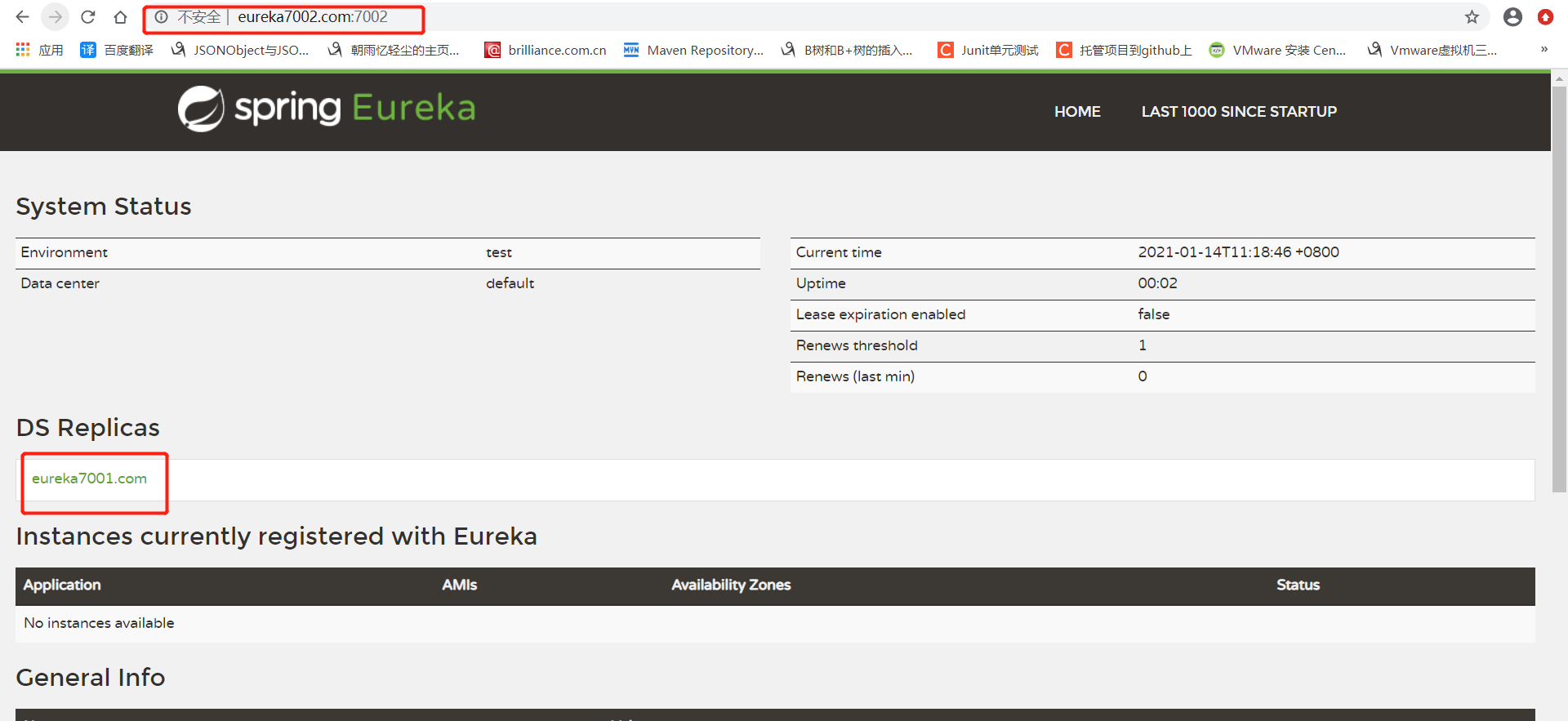
Task: Follow the eureka7001.com replica link
Action: point(89,478)
